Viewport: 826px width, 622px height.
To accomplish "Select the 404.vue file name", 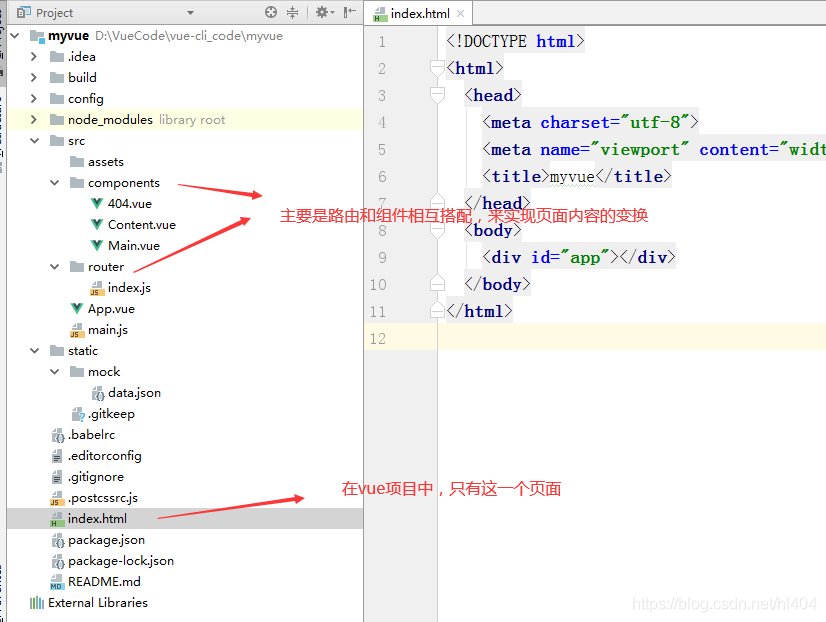I will pyautogui.click(x=130, y=204).
